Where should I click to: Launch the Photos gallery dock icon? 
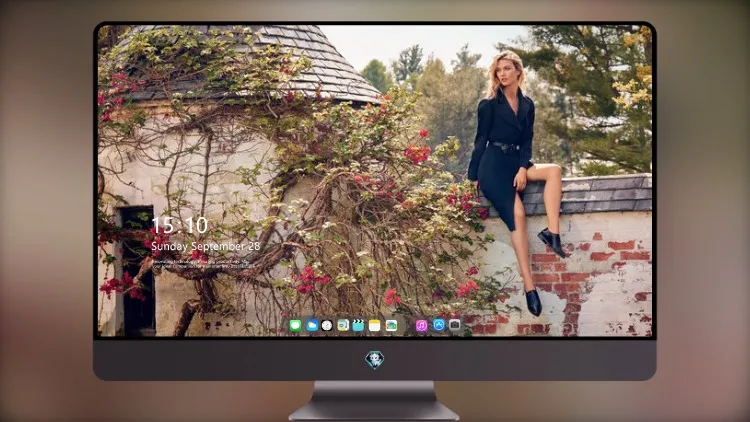coord(391,326)
